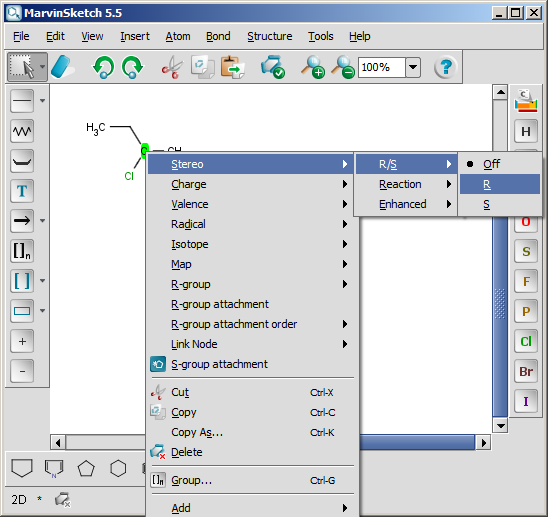The height and width of the screenshot is (517, 548).
Task: Click the Clean structure toolbar icon
Action: pos(273,67)
